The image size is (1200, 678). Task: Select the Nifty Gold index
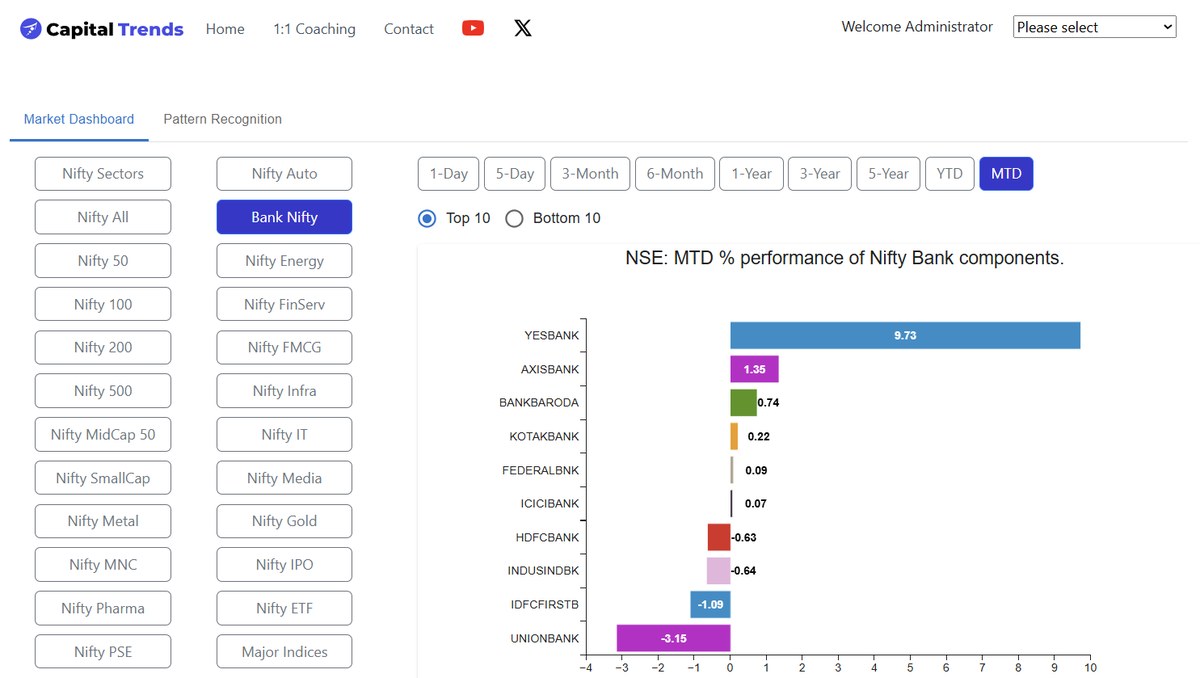pos(285,521)
